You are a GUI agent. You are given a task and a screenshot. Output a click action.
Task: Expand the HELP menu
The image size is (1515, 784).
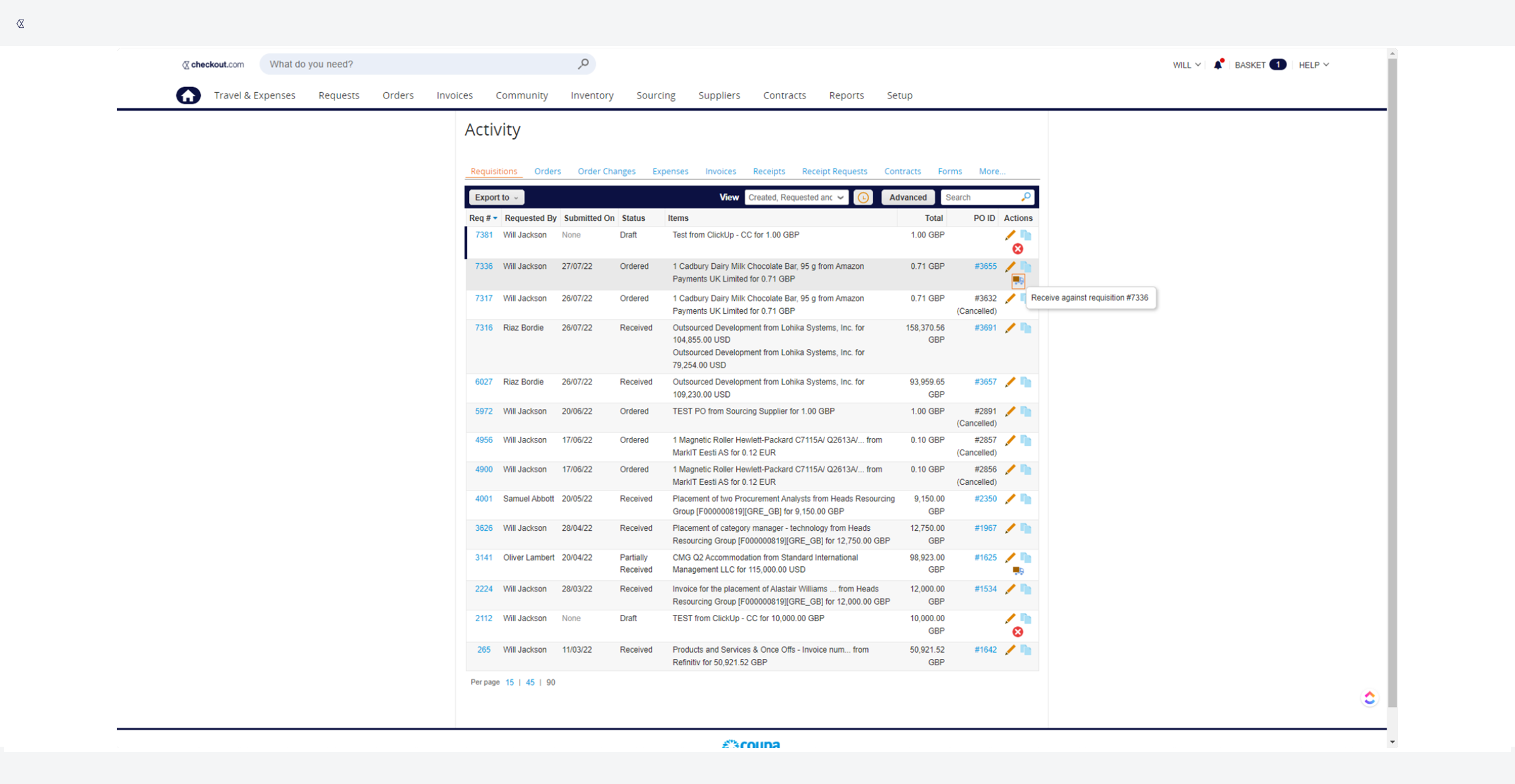pyautogui.click(x=1314, y=65)
